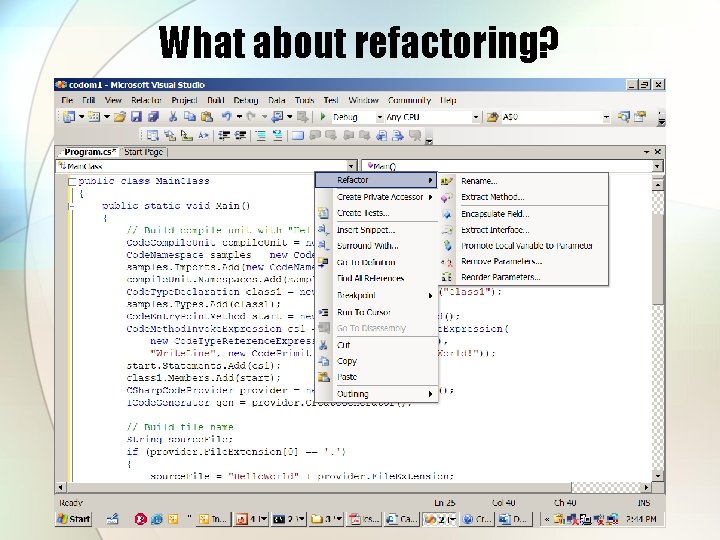The height and width of the screenshot is (540, 720).
Task: Switch to the Program.cs tab
Action: (88, 152)
